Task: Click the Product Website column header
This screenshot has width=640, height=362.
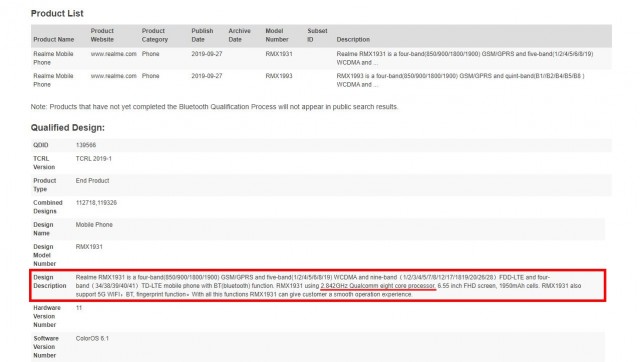Action: click(x=102, y=35)
